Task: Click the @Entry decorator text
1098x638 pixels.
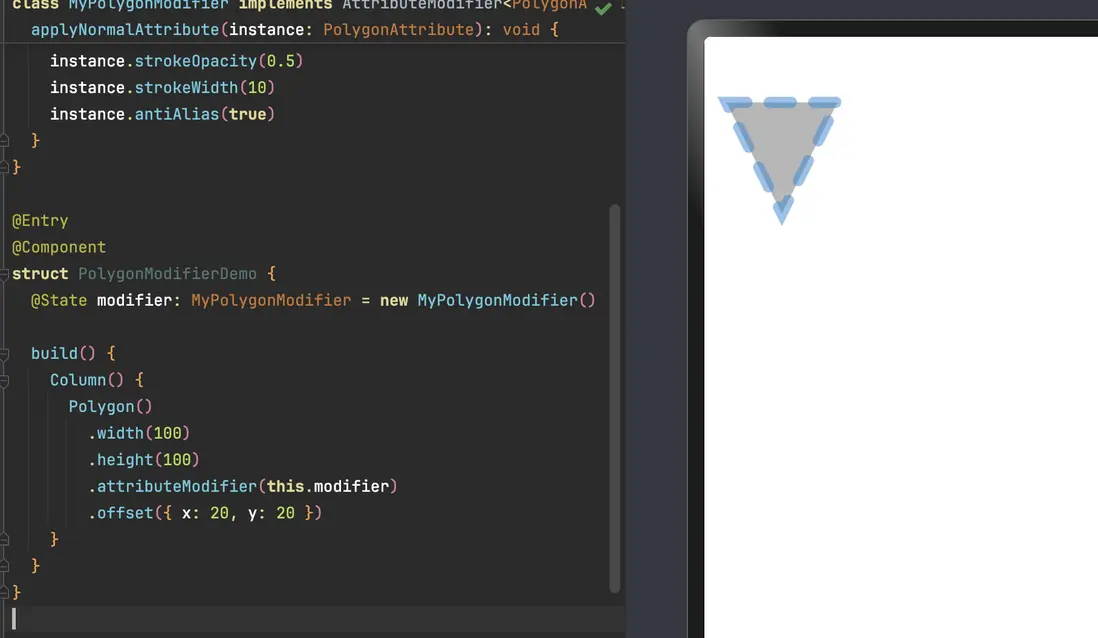Action: click(x=40, y=221)
